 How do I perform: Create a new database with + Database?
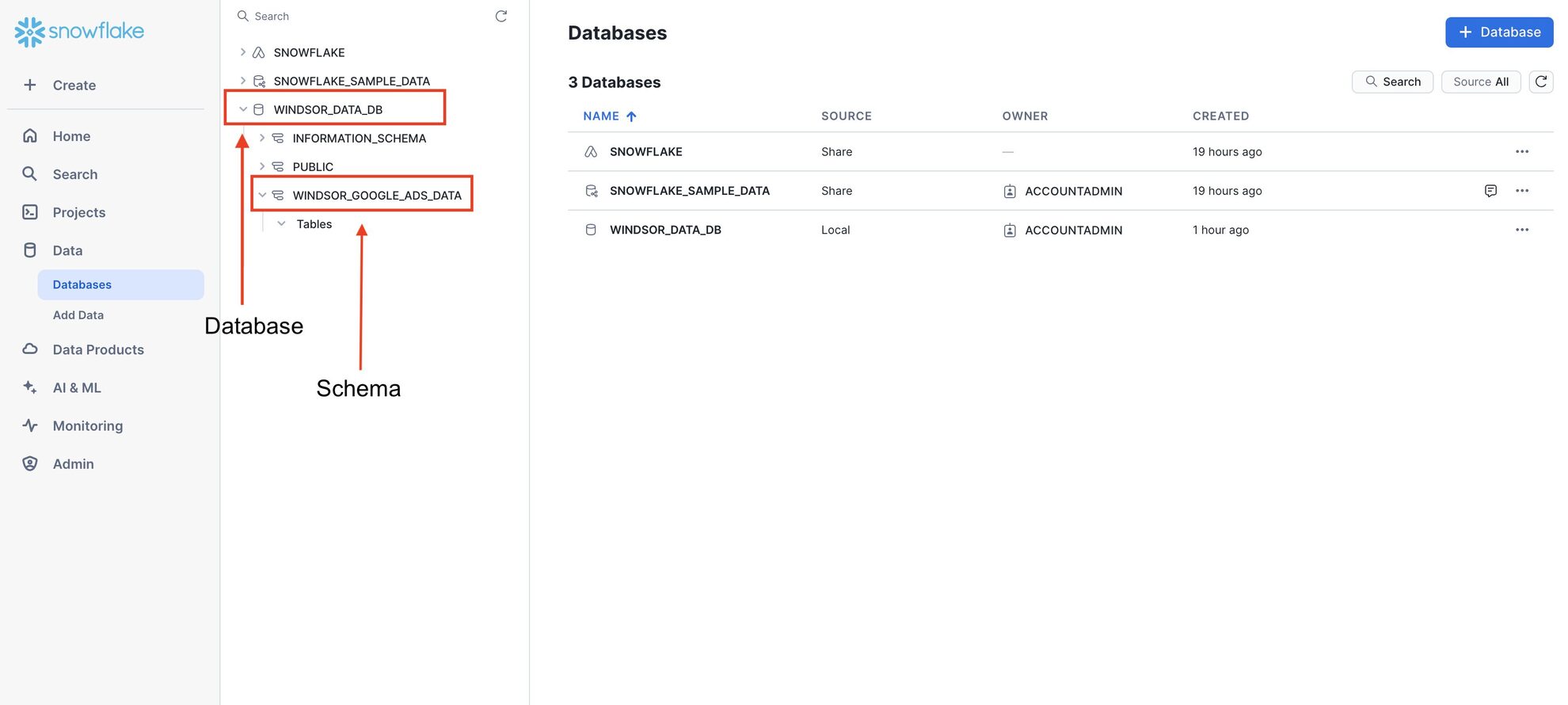point(1499,32)
